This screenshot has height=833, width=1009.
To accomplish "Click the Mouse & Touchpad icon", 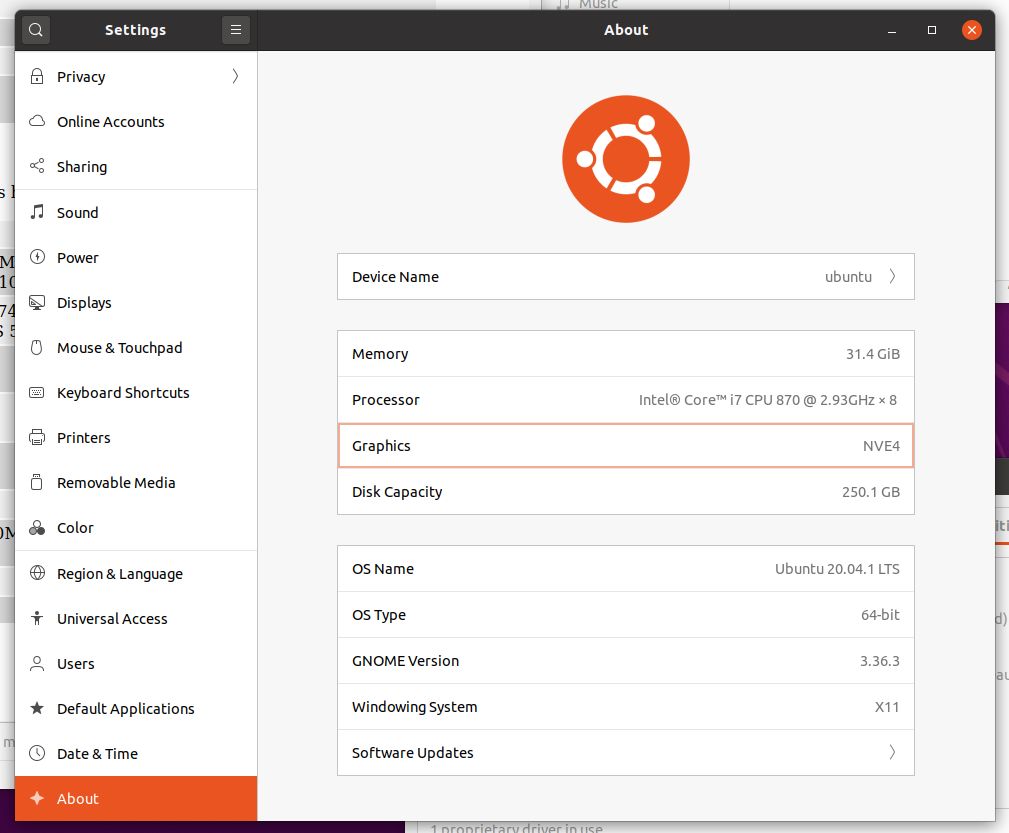I will coord(37,348).
